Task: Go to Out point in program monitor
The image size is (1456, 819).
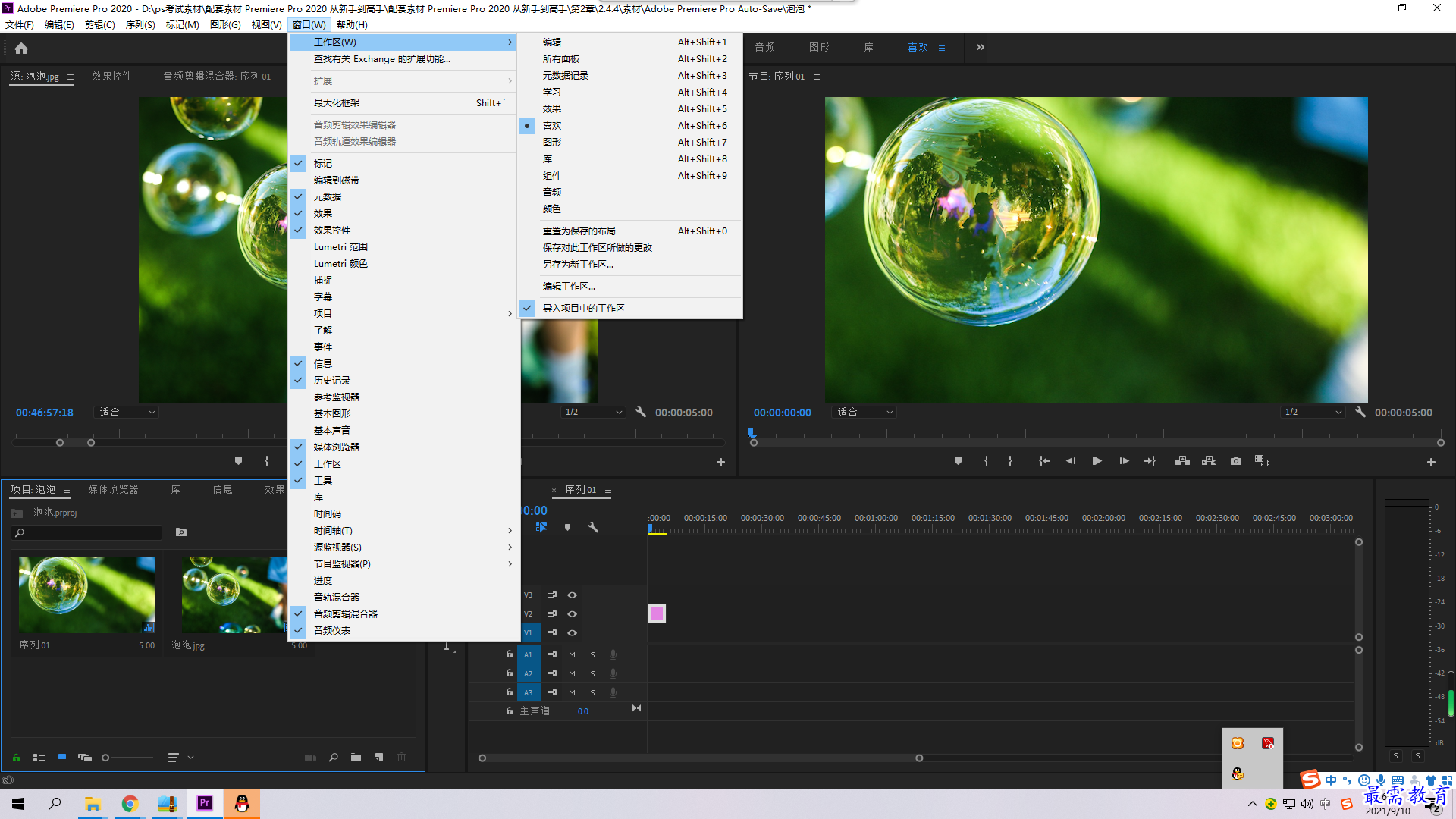Action: click(x=1150, y=461)
